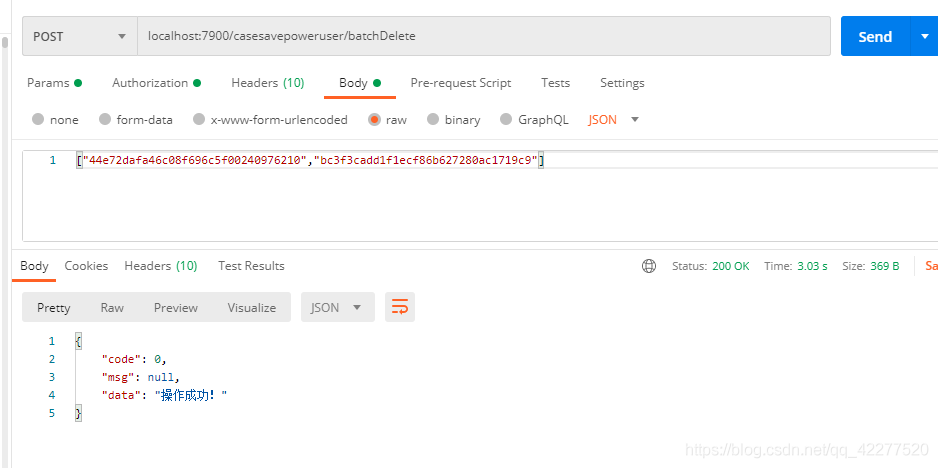Click the request URL field

[483, 36]
